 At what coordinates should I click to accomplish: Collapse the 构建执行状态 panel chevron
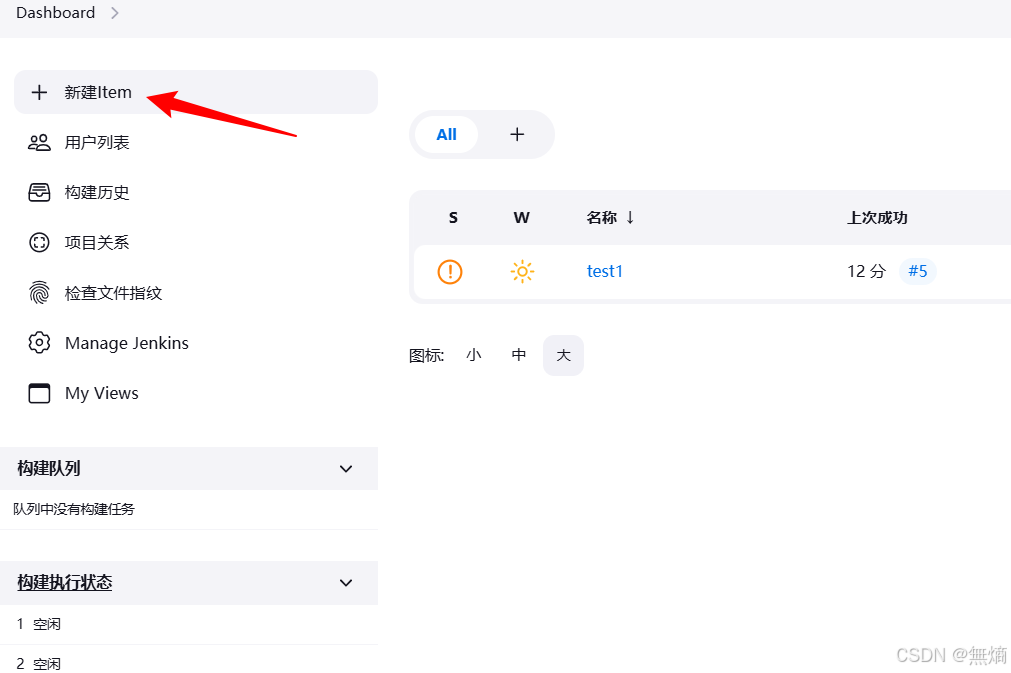346,582
